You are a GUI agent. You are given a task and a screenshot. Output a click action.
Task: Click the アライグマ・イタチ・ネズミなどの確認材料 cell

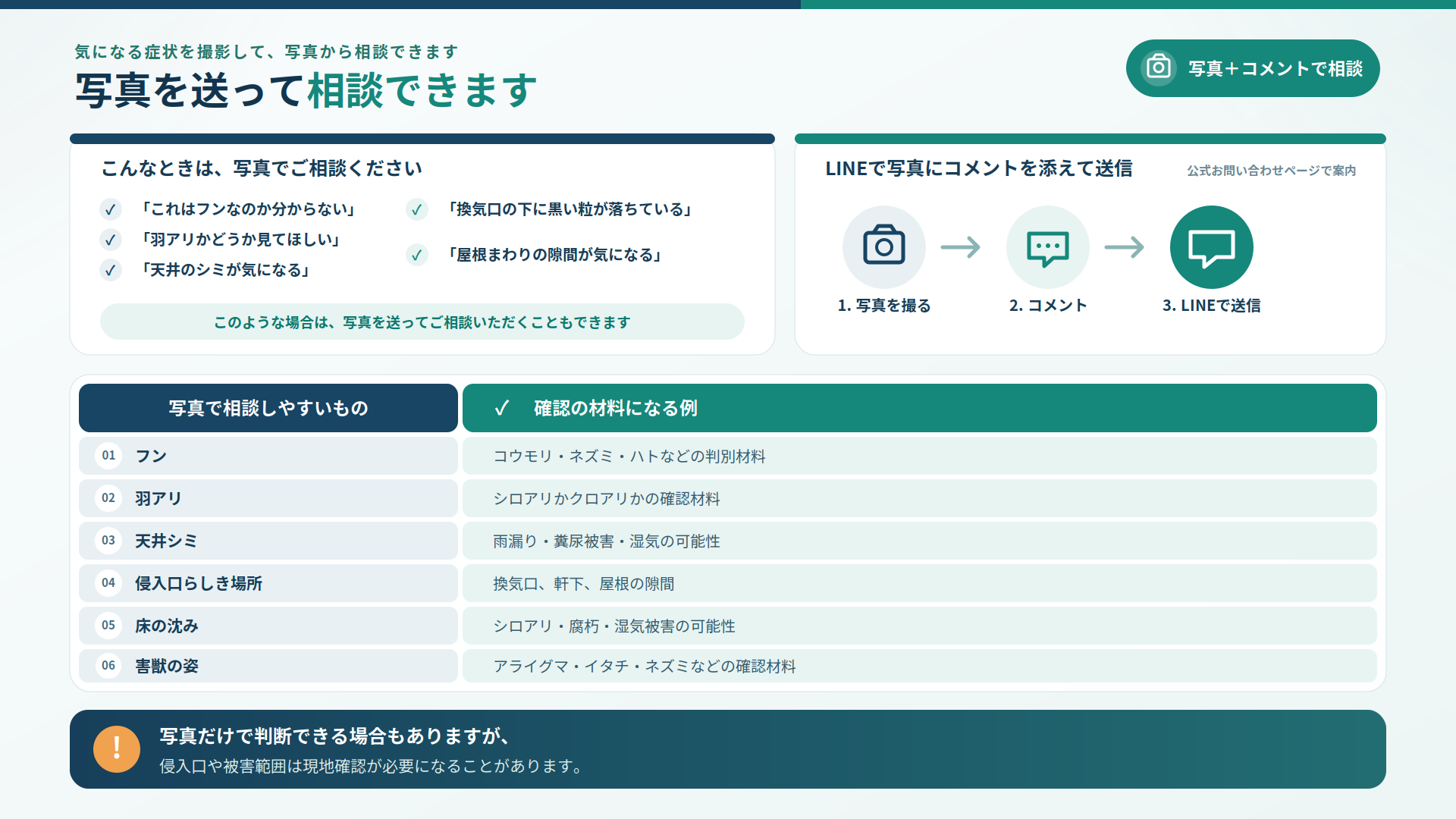920,666
